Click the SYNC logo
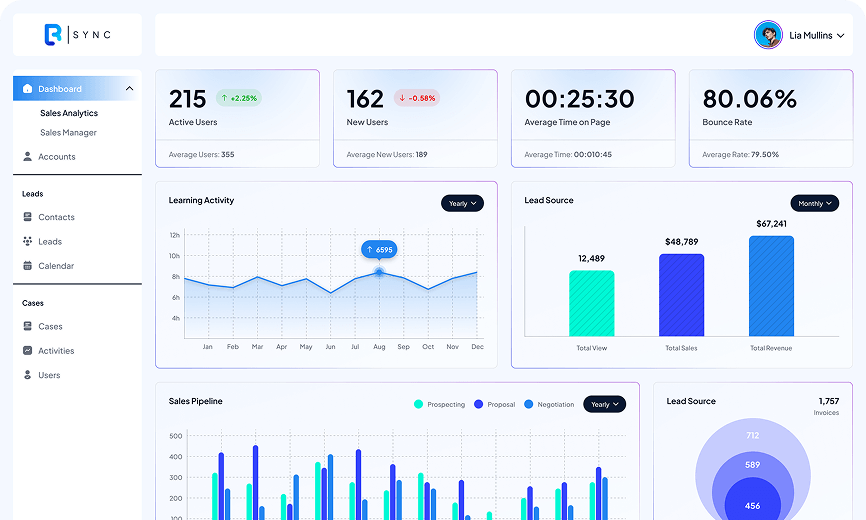The image size is (866, 520). 77,34
